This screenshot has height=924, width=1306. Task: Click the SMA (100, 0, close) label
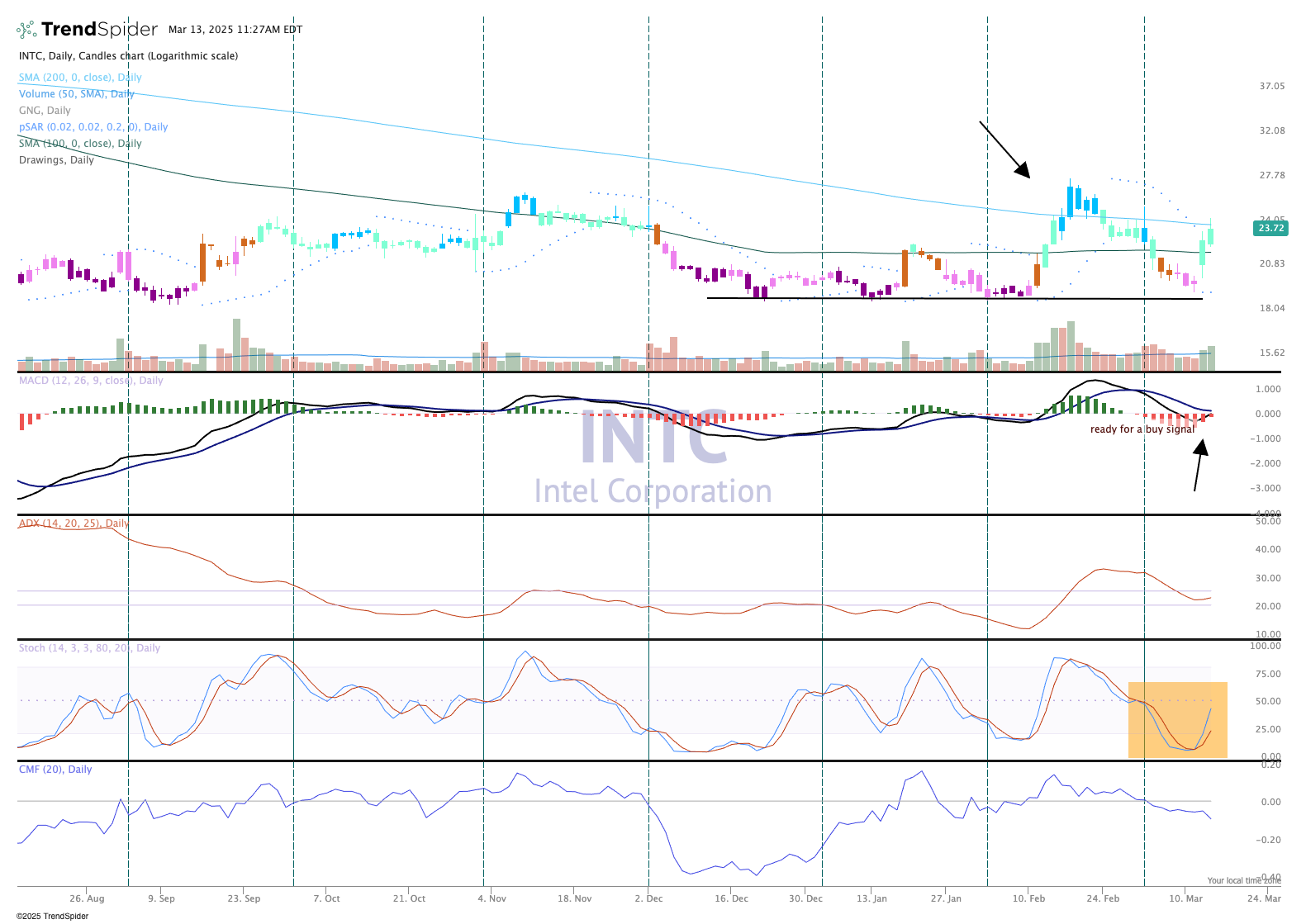(x=80, y=144)
